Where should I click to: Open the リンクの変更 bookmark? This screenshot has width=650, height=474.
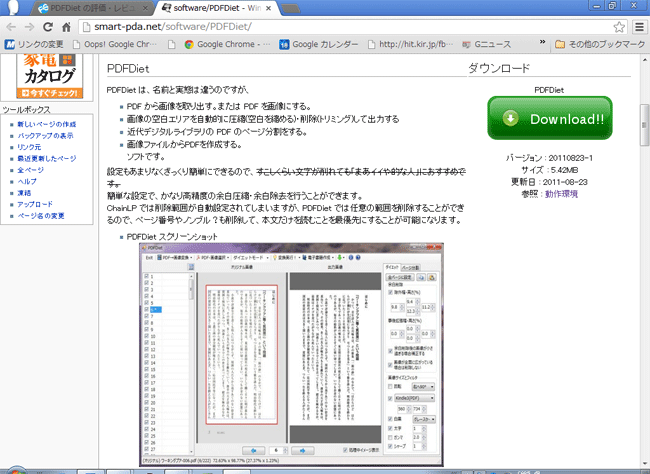34,44
